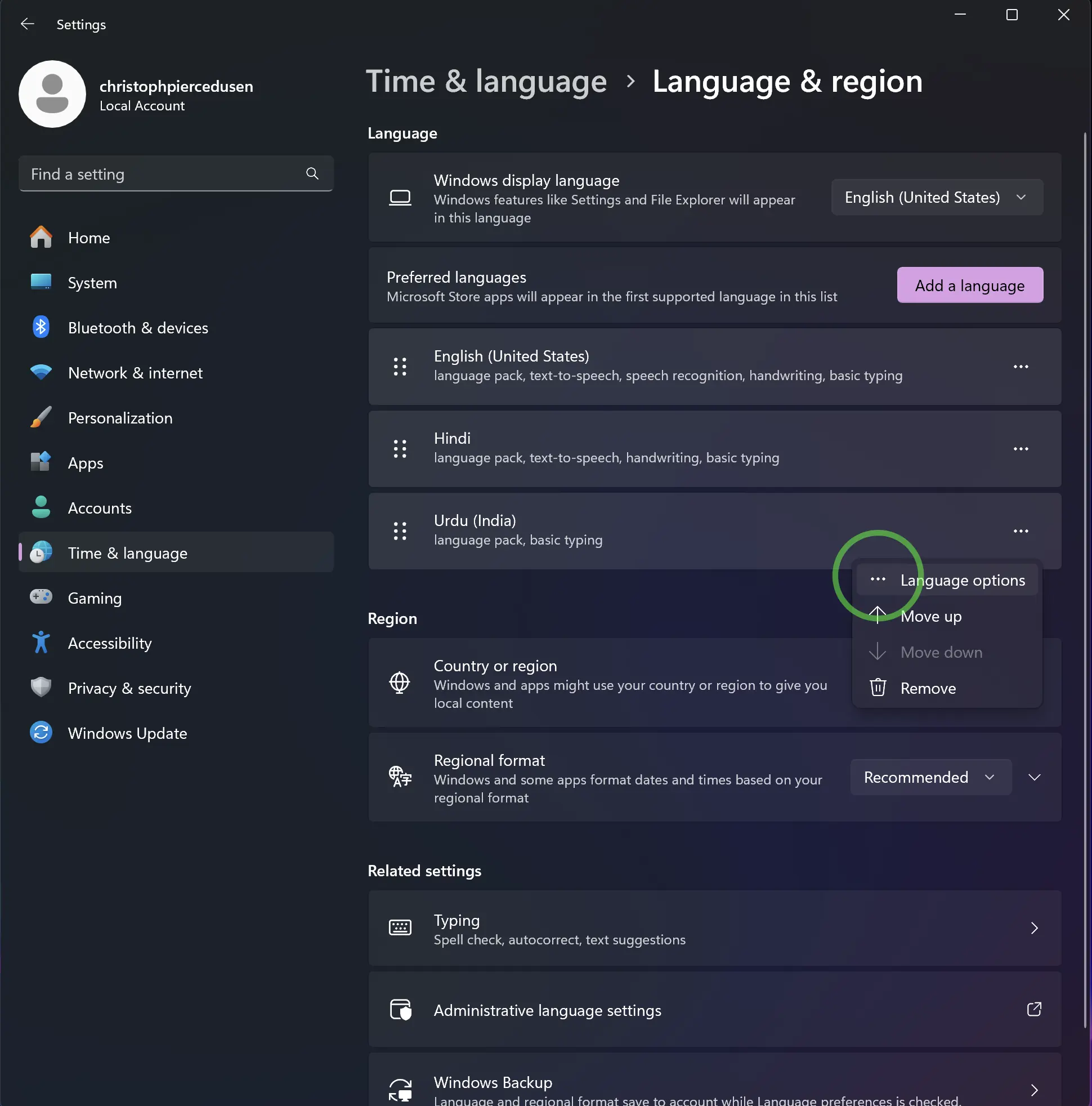Screen dimensions: 1092x1106
Task: Click the Accessibility settings icon
Action: [40, 642]
